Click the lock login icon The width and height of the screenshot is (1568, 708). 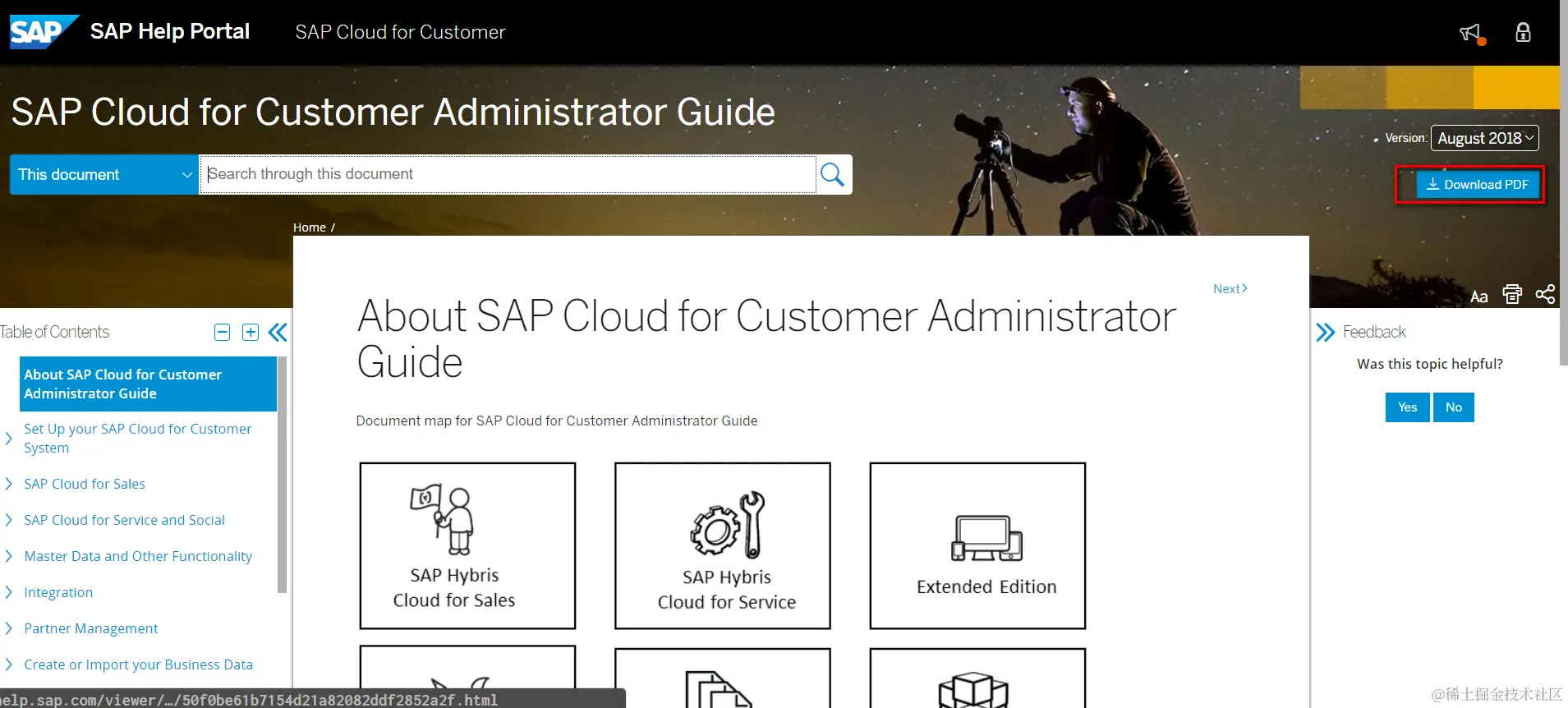[1523, 32]
